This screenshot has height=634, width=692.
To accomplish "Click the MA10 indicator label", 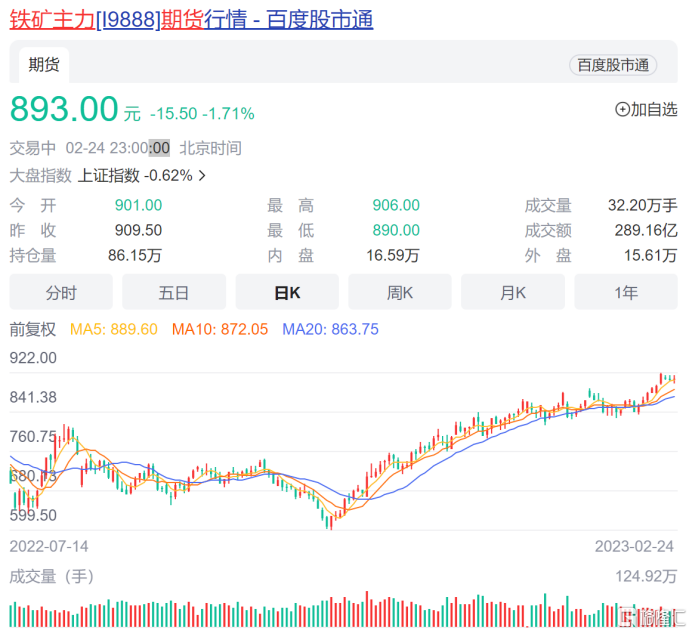I will tap(220, 328).
